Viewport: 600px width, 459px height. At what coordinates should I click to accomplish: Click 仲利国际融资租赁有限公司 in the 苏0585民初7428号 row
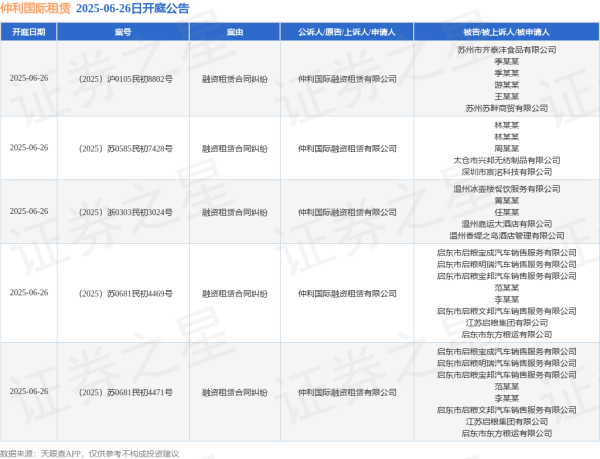(347, 148)
